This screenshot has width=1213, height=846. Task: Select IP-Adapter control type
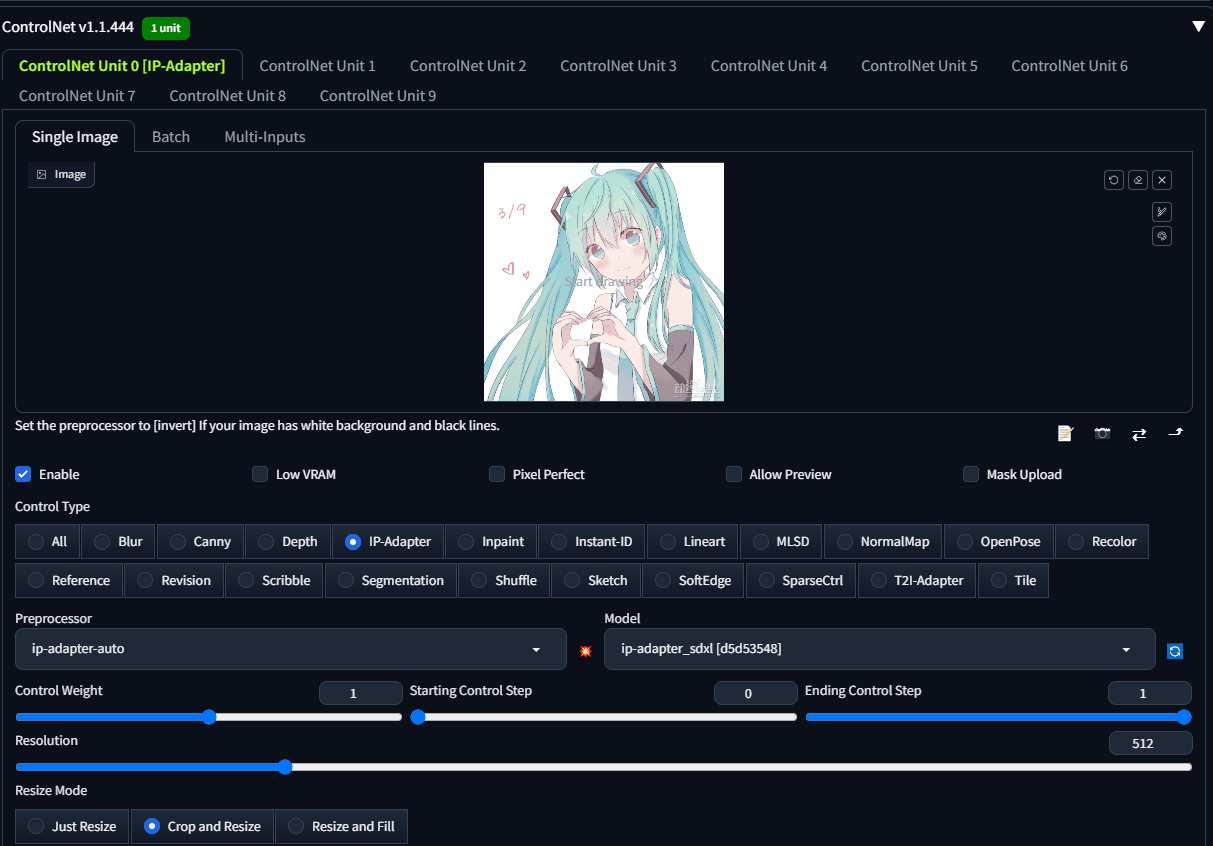[388, 541]
